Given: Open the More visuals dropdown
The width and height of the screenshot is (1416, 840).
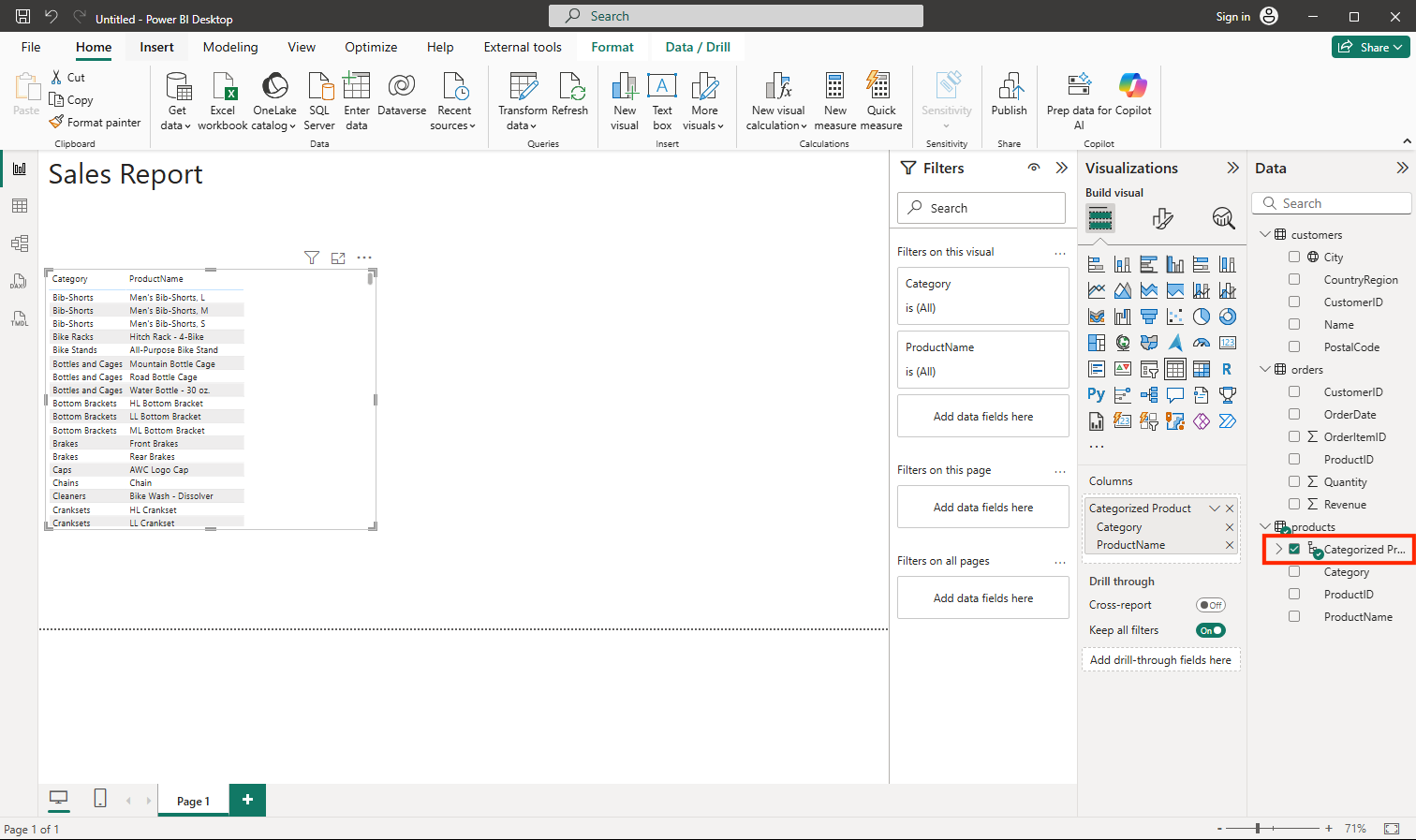Looking at the screenshot, I should click(704, 101).
